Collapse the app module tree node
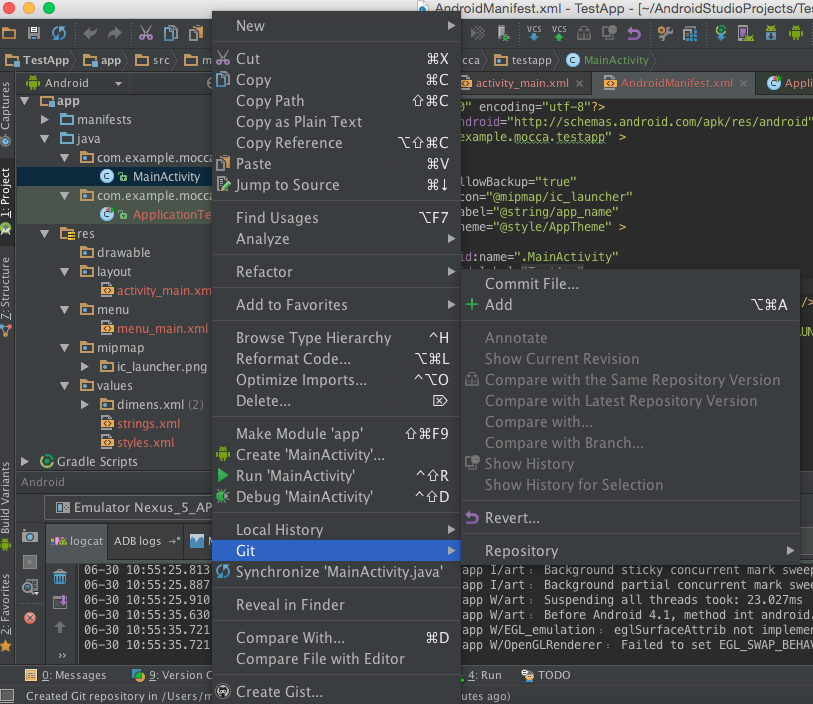 (24, 101)
